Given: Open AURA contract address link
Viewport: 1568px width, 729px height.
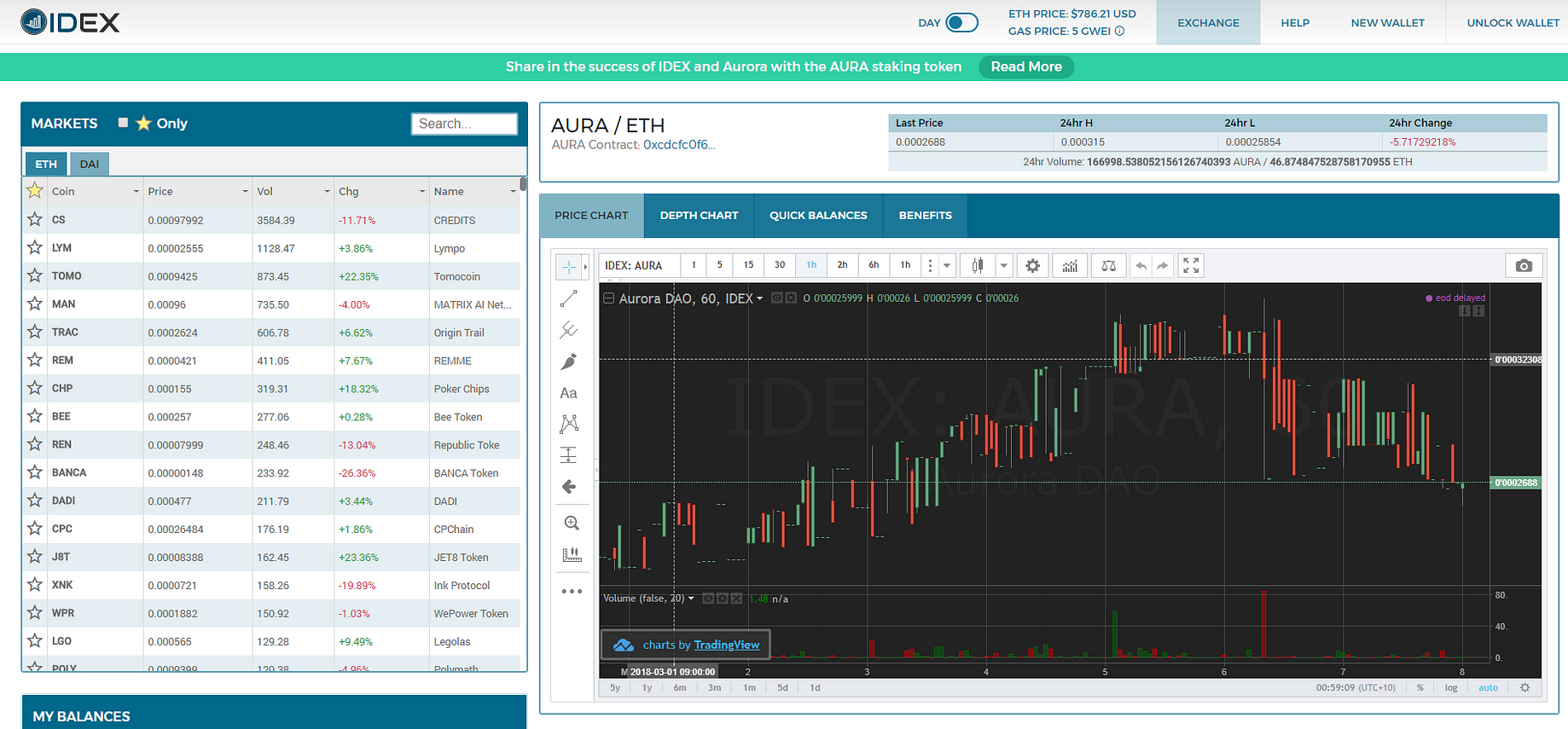Looking at the screenshot, I should pyautogui.click(x=679, y=145).
